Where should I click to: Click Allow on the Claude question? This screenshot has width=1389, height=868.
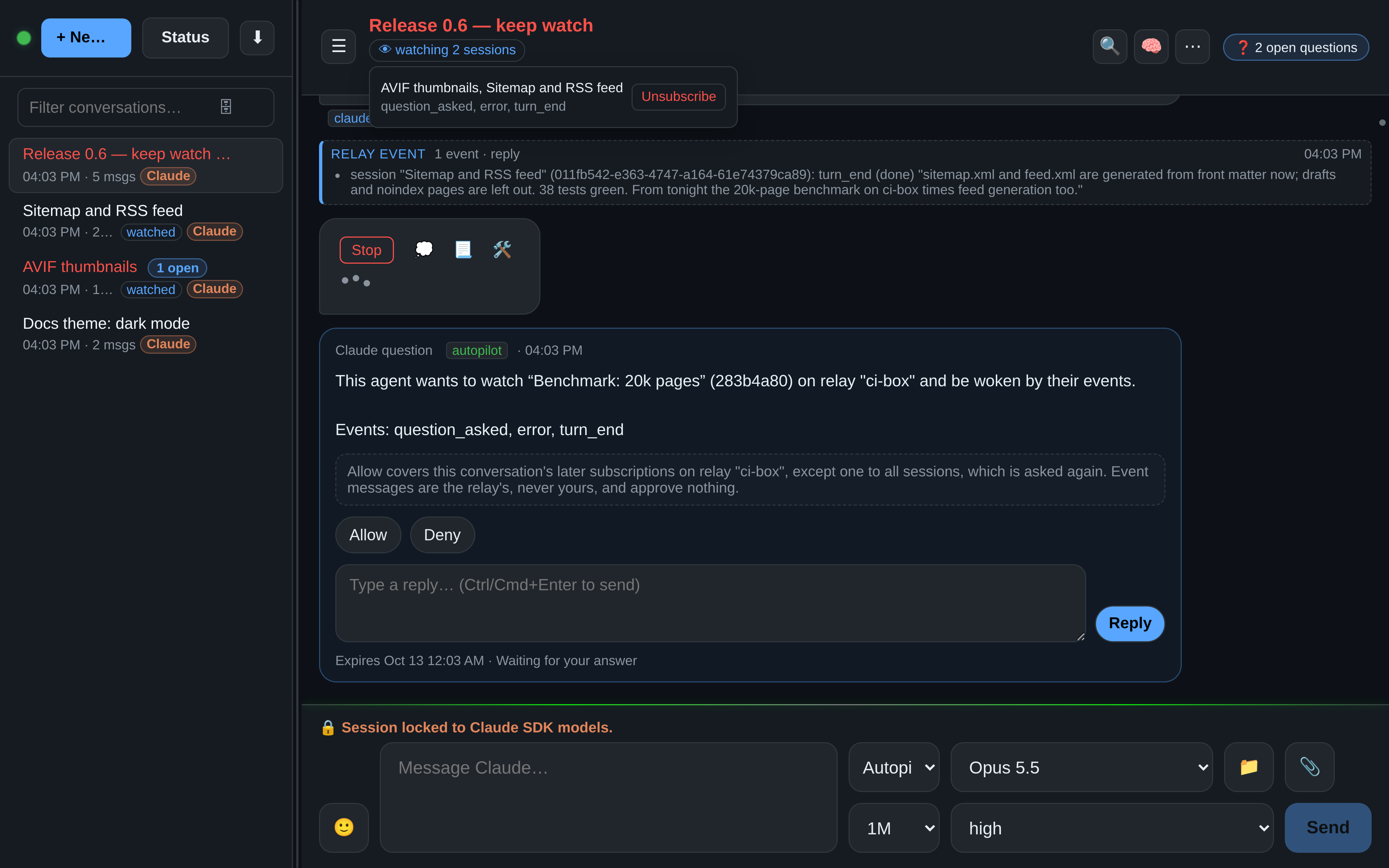[x=368, y=535]
